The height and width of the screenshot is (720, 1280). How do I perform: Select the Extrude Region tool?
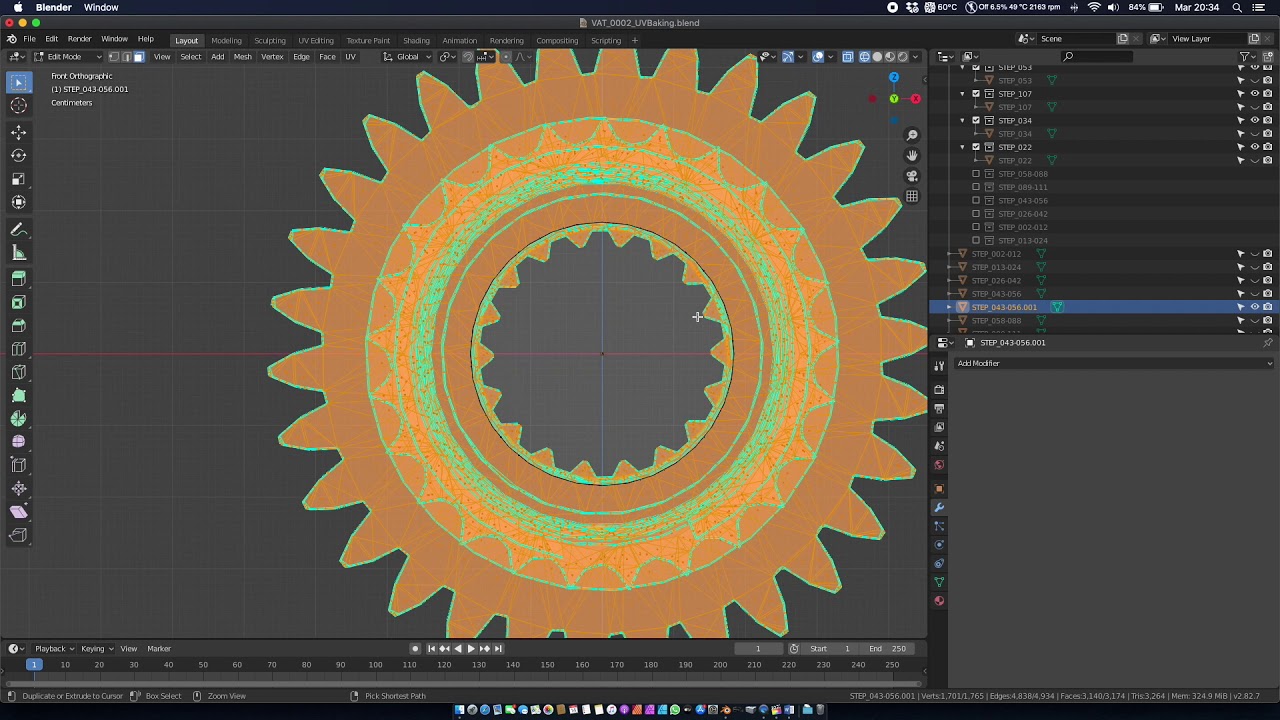[19, 279]
